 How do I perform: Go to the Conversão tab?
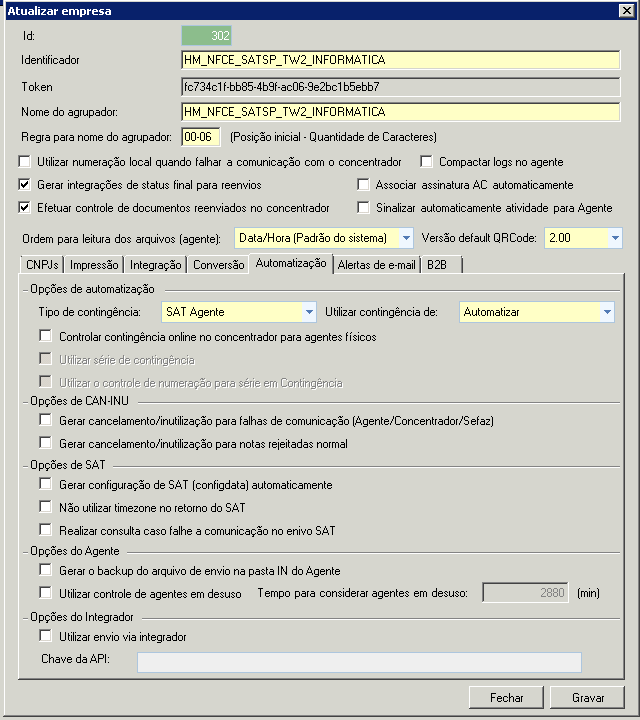tap(218, 265)
